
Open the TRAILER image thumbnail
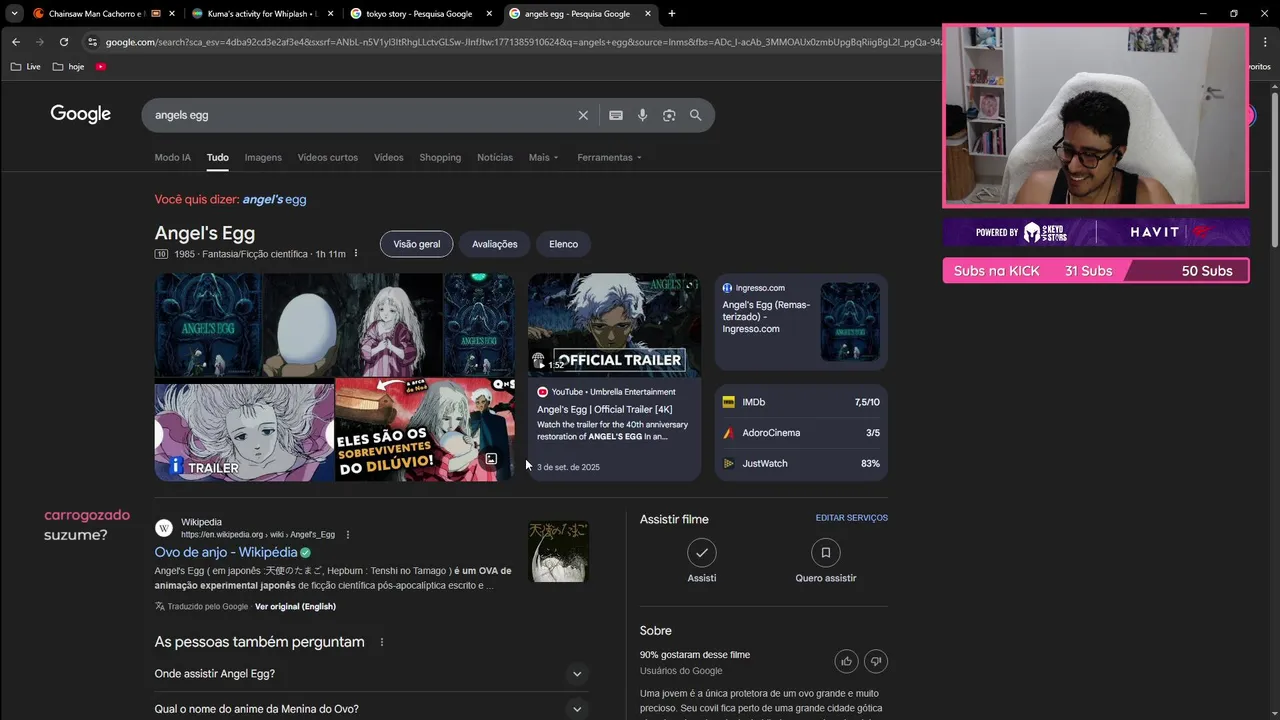(x=244, y=432)
